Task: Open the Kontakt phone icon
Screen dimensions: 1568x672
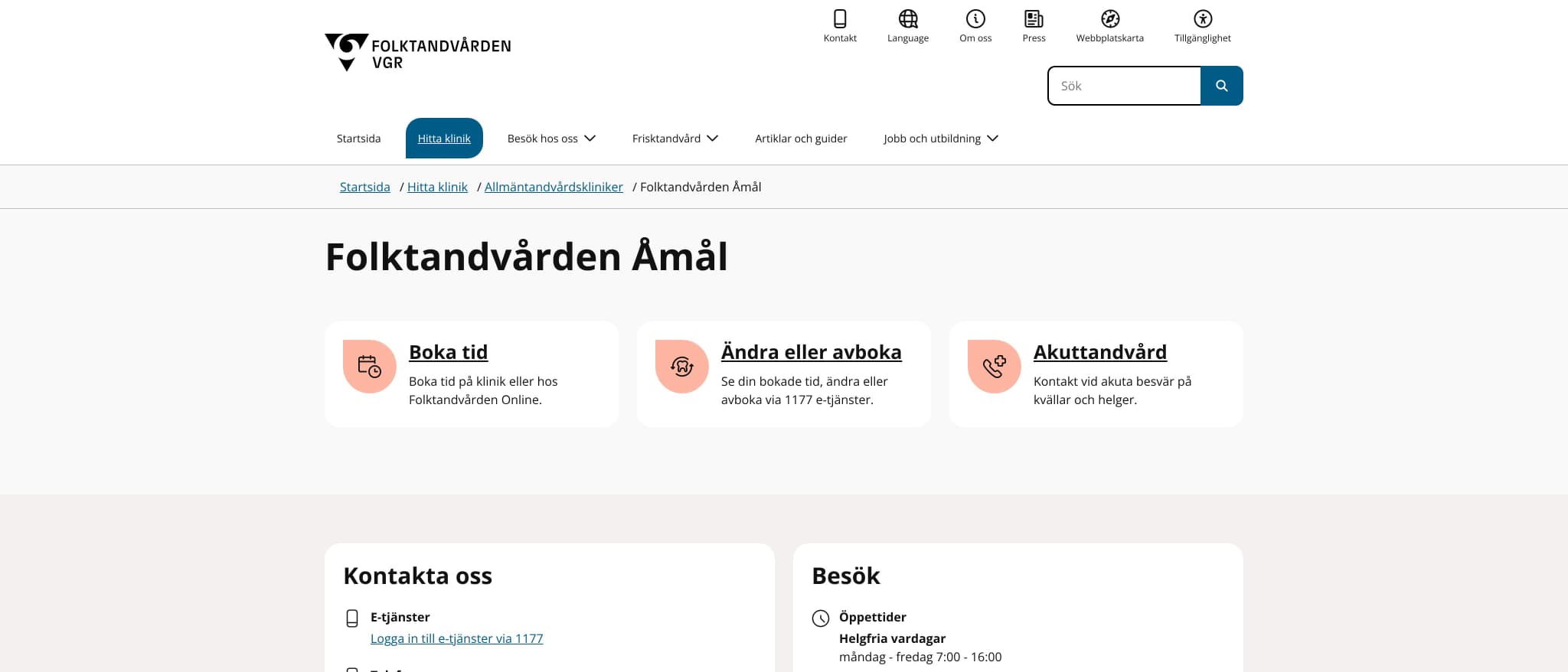Action: pyautogui.click(x=840, y=18)
